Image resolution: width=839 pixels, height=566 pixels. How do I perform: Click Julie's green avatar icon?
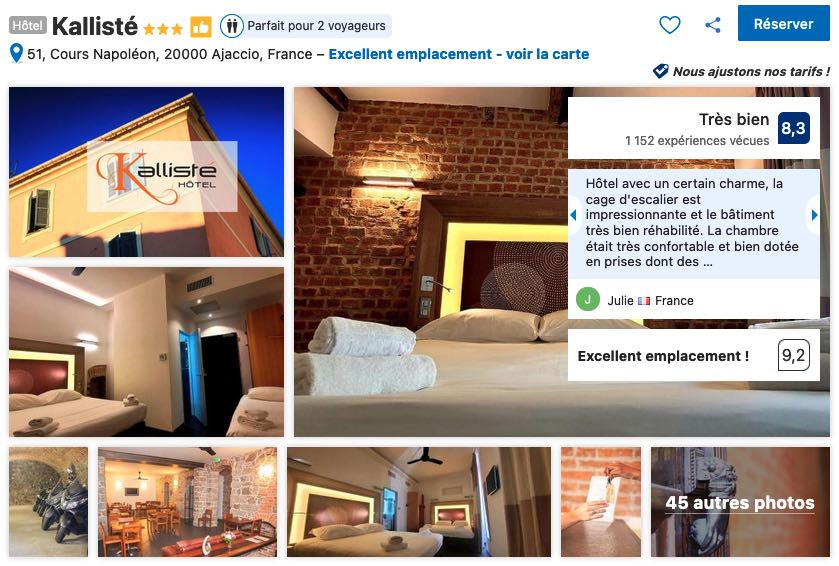[588, 300]
